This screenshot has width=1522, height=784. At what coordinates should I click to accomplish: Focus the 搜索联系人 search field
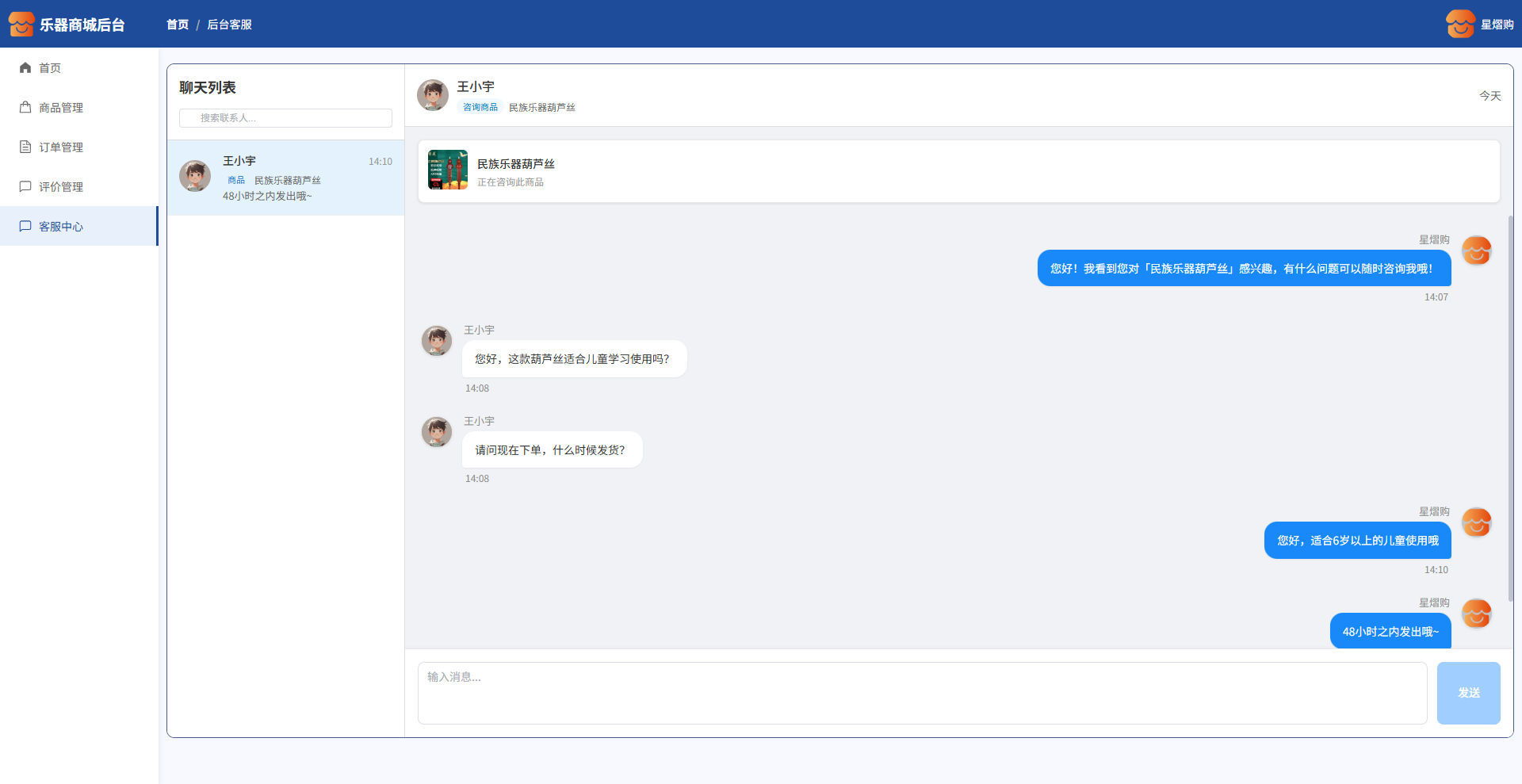[x=285, y=118]
